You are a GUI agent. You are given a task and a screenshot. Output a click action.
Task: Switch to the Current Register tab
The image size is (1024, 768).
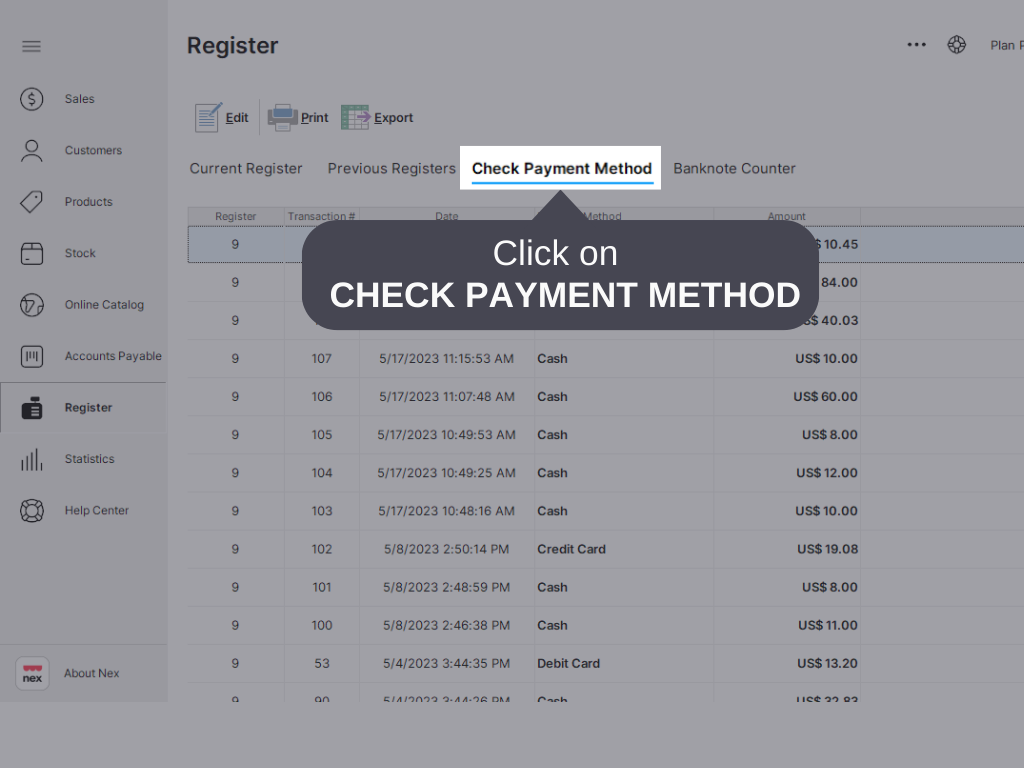coord(246,169)
